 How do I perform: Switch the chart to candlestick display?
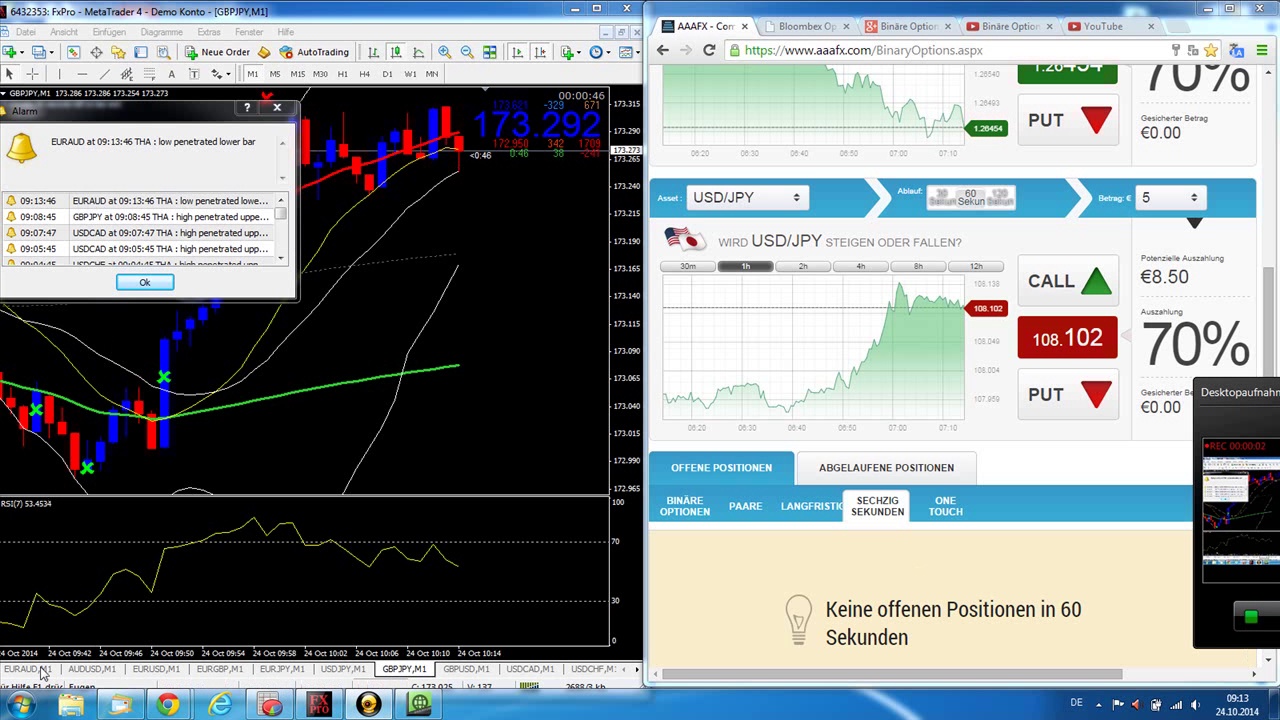(396, 52)
